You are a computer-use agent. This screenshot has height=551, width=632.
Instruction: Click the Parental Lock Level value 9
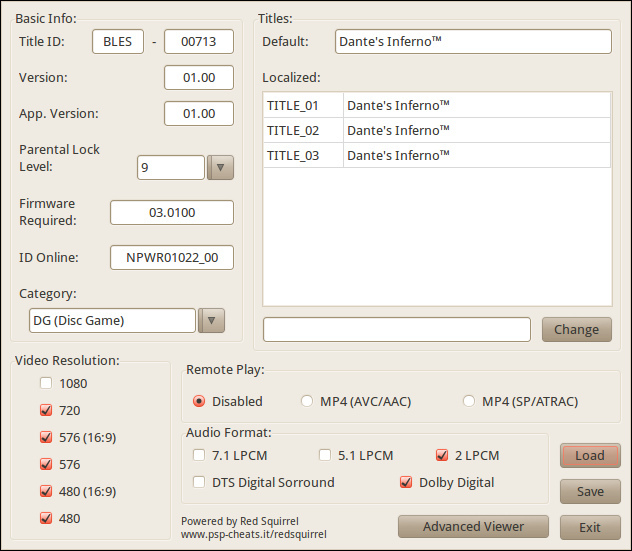(x=171, y=167)
